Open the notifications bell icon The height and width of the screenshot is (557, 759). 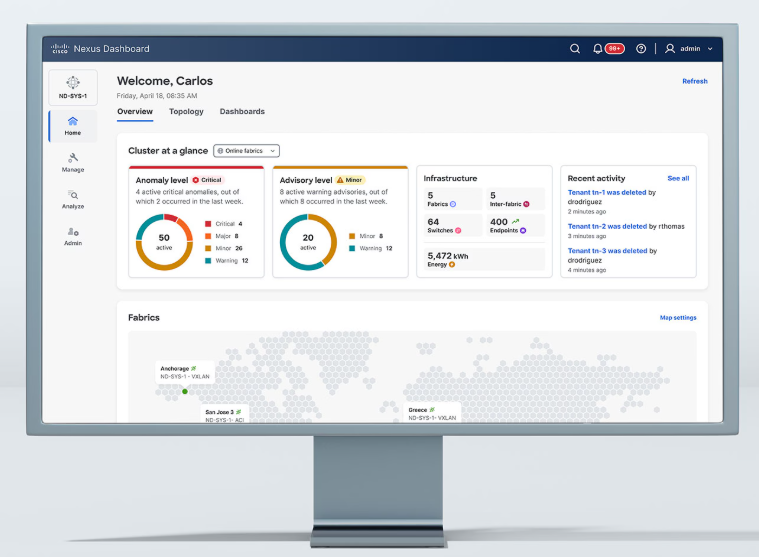point(598,48)
